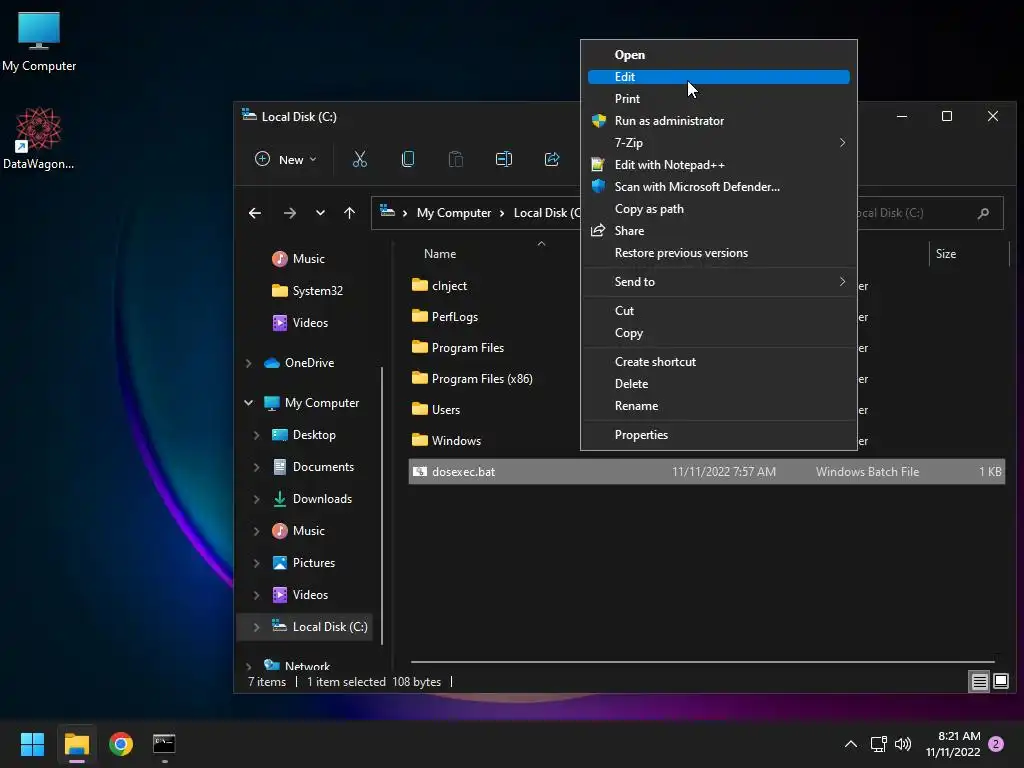Click the Rename toolbar icon
Viewport: 1024px width, 768px height.
click(504, 159)
